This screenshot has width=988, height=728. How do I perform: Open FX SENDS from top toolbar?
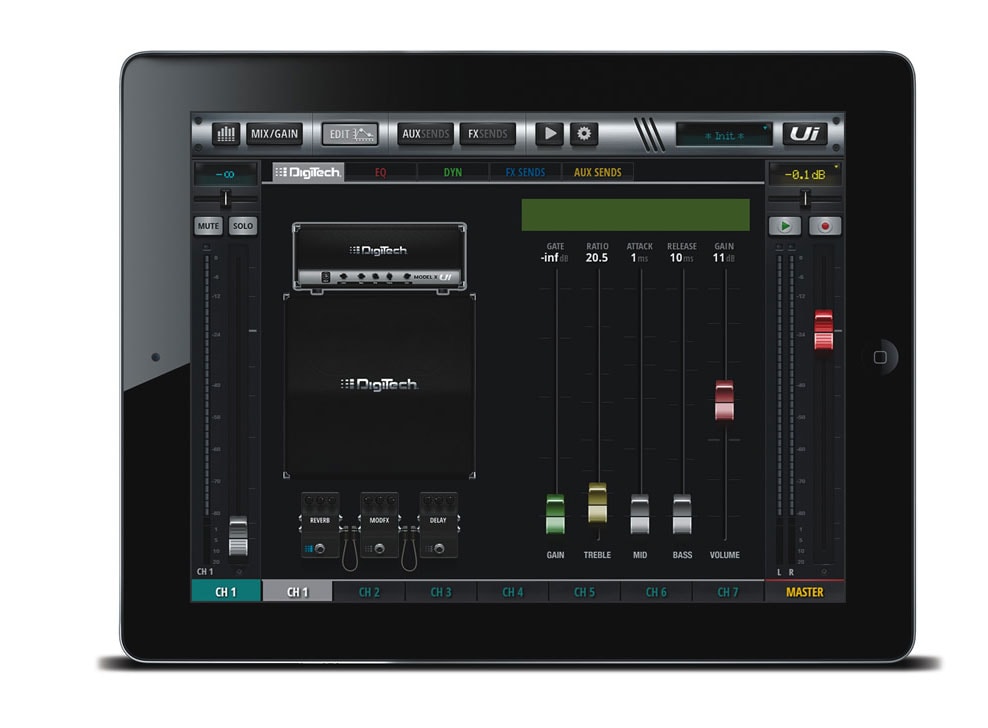coord(488,134)
